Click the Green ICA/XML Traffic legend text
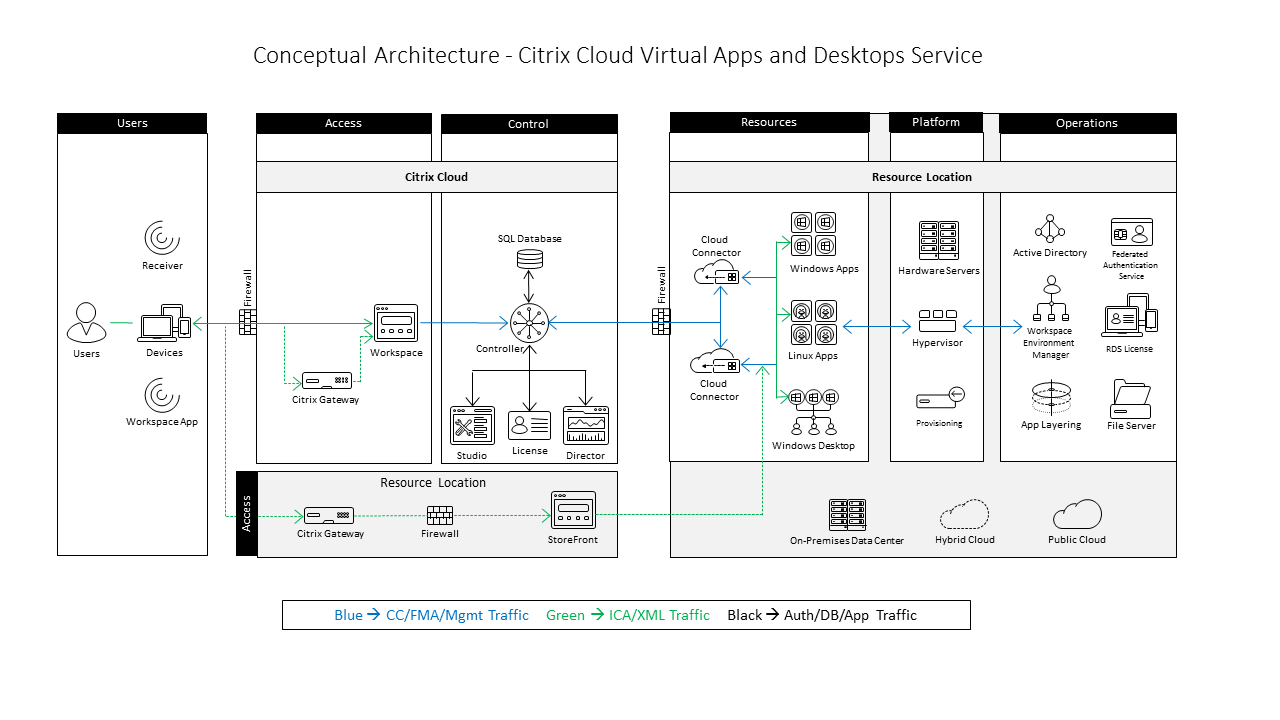 pos(628,615)
